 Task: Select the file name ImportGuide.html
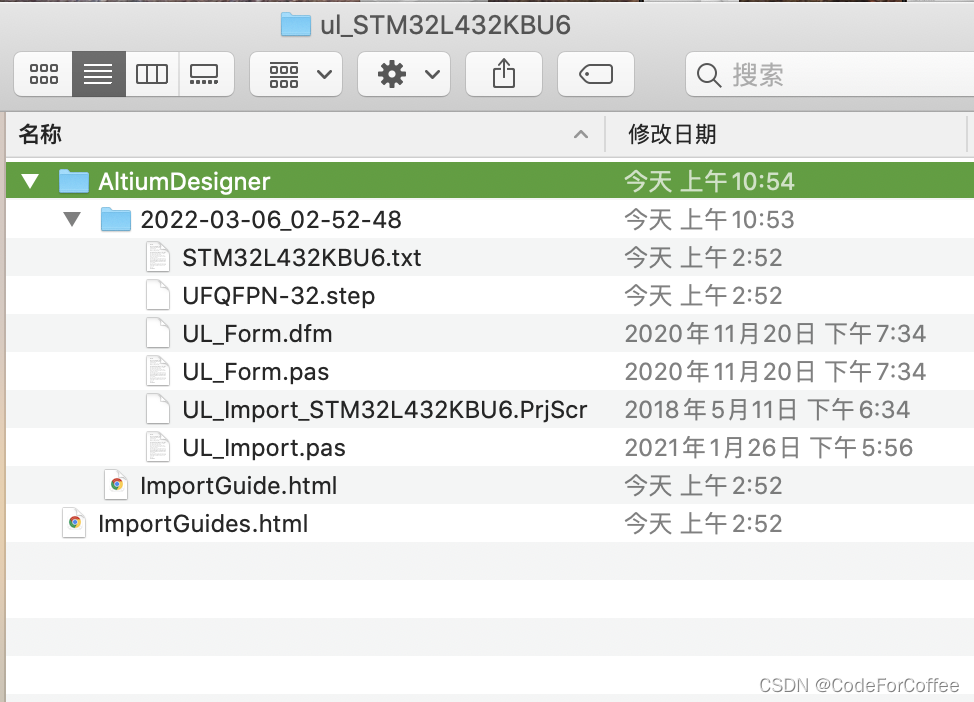click(x=239, y=485)
